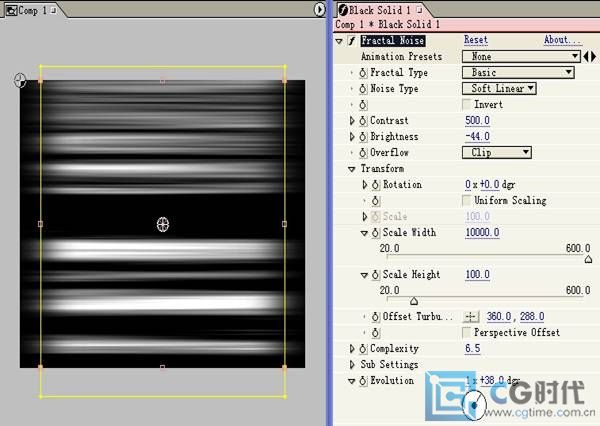This screenshot has height=426, width=600.
Task: Enable the Invert checkbox
Action: [466, 104]
